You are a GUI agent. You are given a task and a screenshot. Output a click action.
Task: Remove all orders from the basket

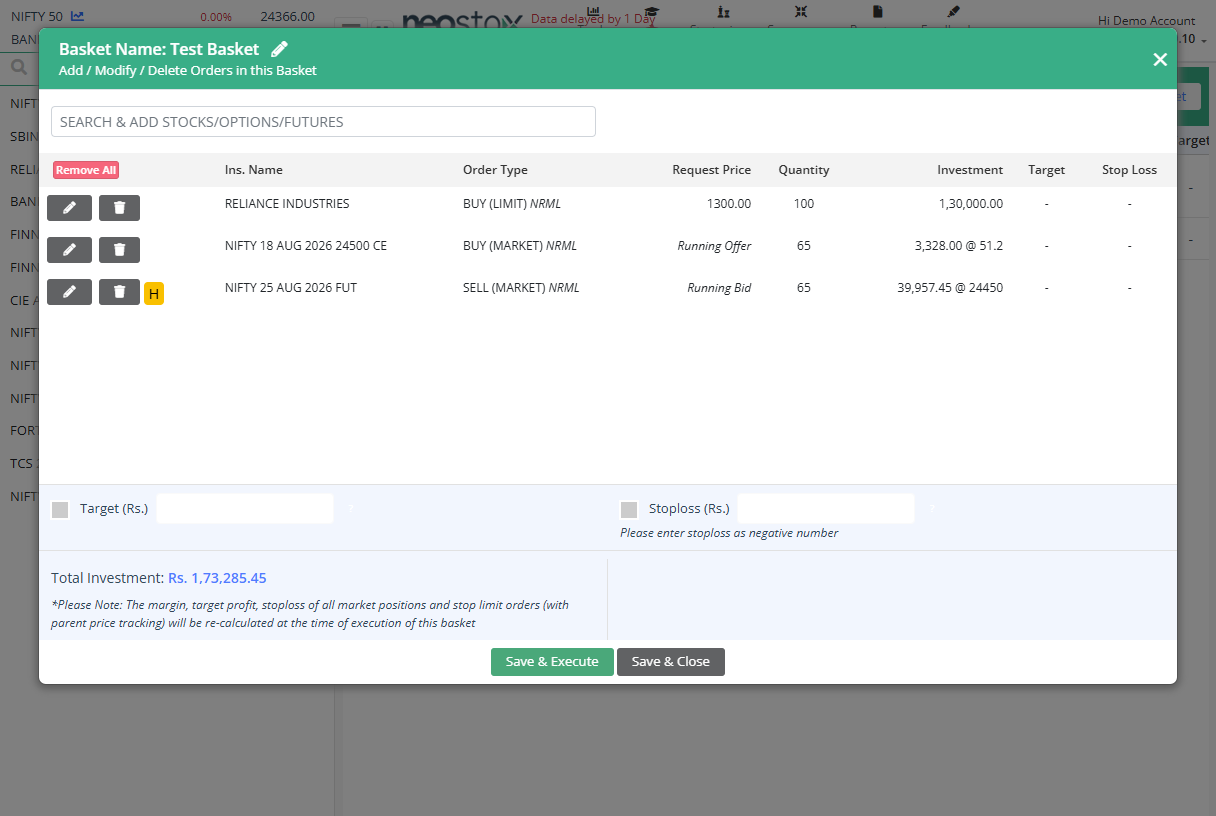[86, 170]
